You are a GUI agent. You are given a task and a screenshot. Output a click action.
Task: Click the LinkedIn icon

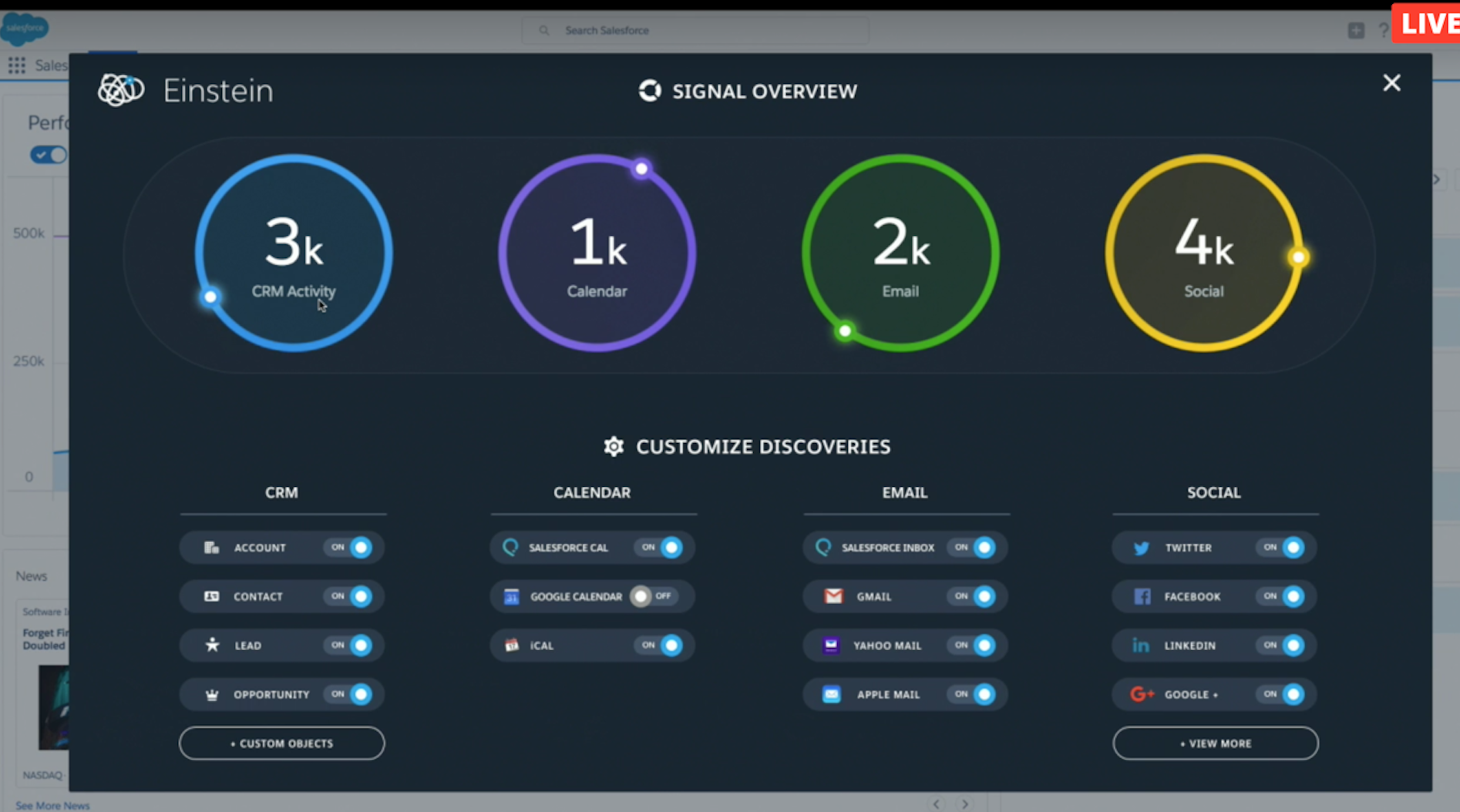[x=1141, y=645]
